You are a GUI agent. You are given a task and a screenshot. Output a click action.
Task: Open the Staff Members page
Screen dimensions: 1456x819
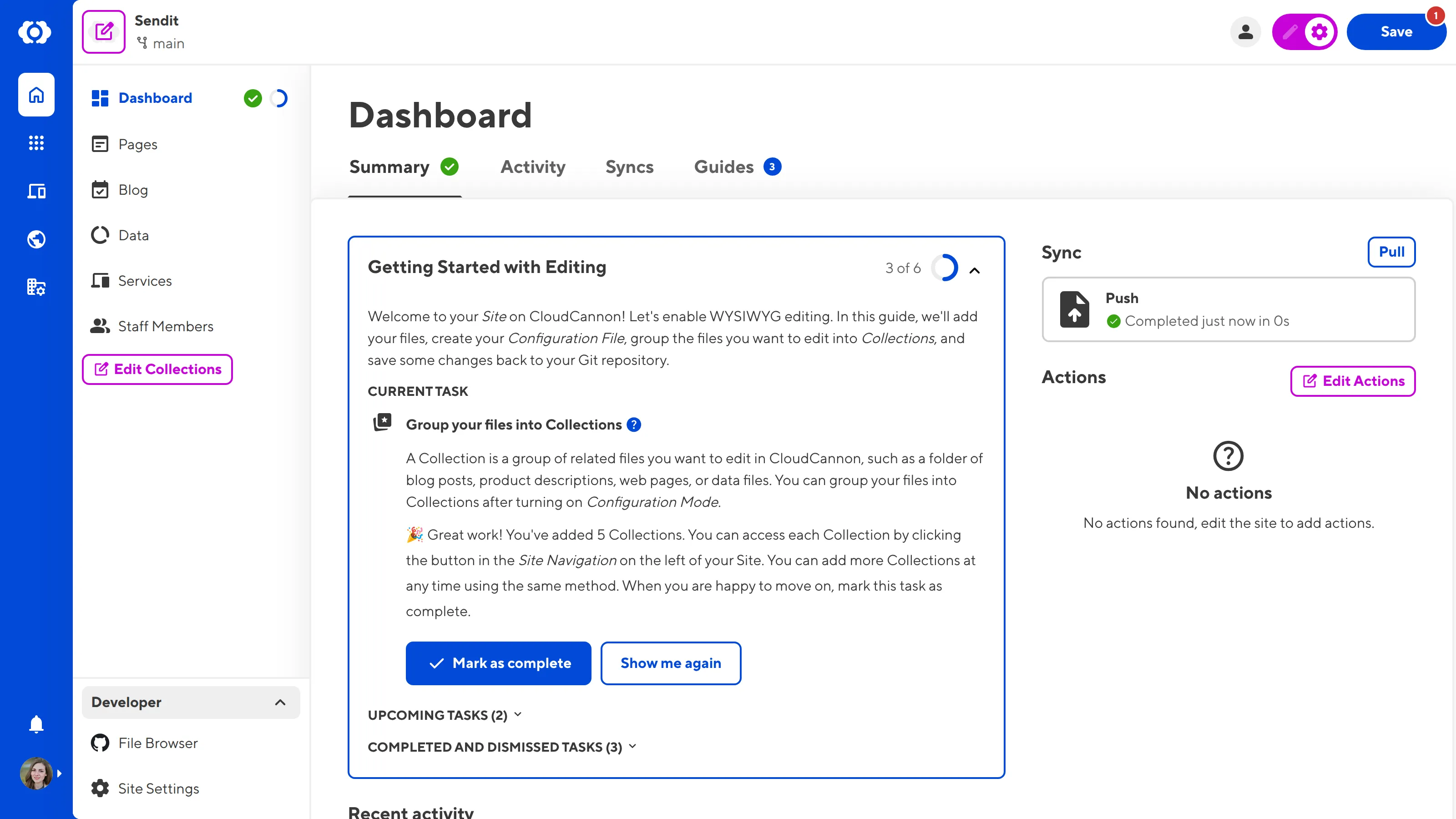point(166,326)
